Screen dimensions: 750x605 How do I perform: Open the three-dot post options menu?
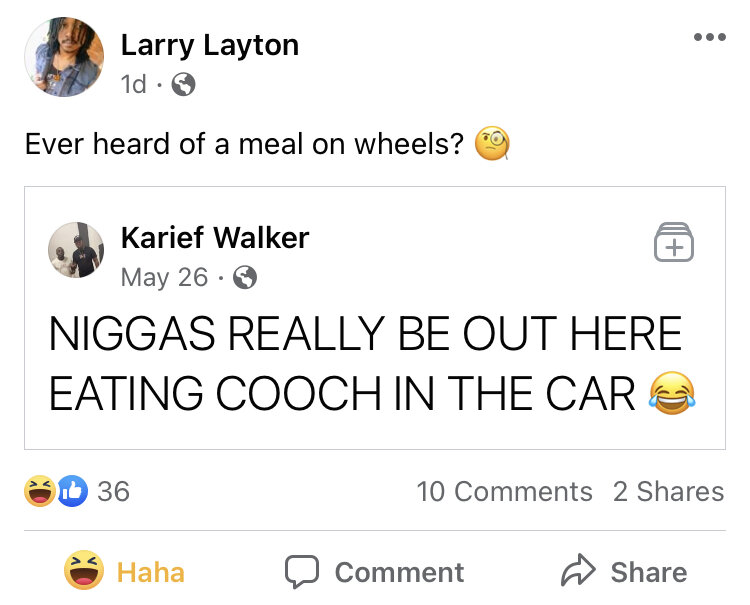tap(708, 38)
